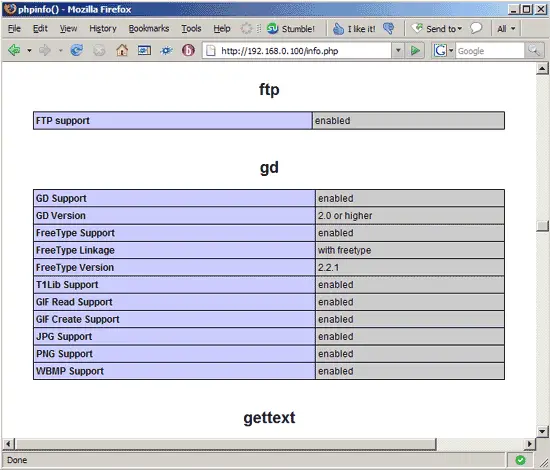
Task: Open the search engine selector dropdown
Action: coord(451,51)
